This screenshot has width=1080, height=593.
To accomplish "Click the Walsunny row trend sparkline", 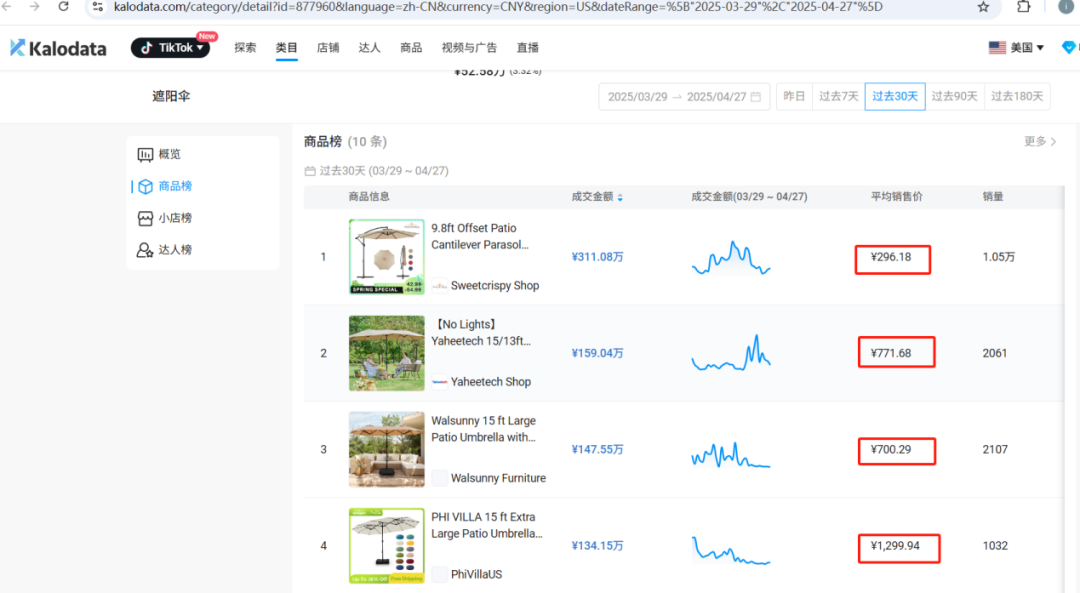I will pyautogui.click(x=731, y=455).
